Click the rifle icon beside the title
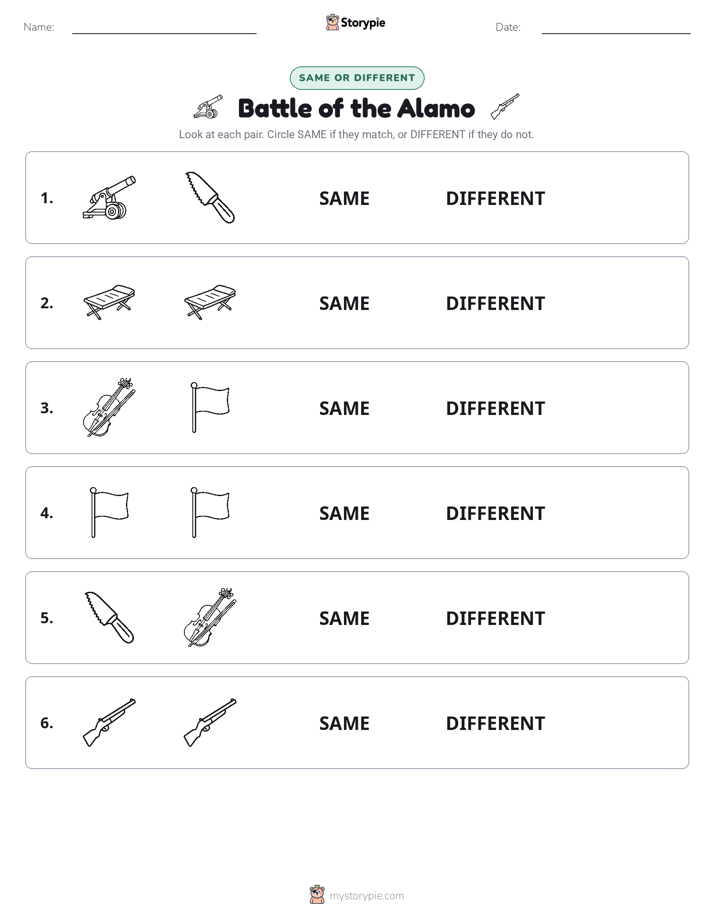Viewport: 714px width, 924px height. point(505,106)
